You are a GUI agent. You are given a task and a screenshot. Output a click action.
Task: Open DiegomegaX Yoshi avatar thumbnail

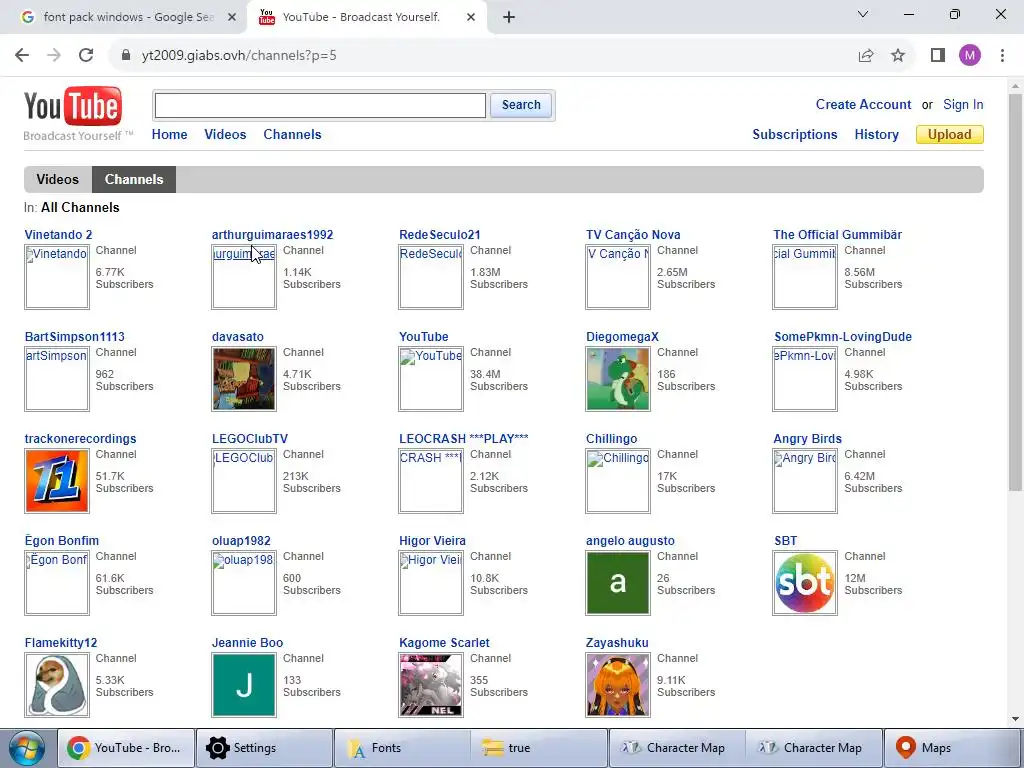tap(618, 379)
